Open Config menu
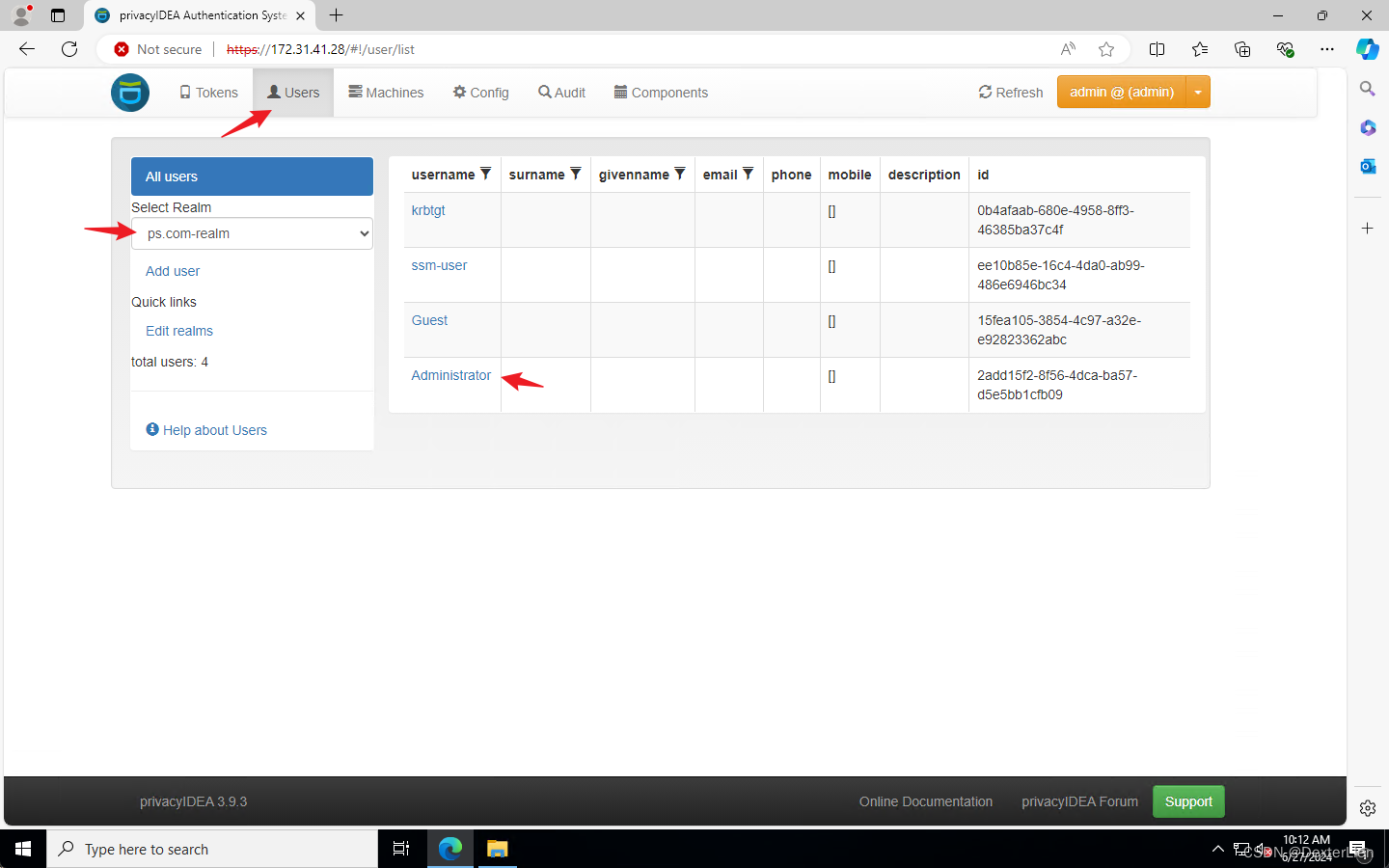 pos(480,93)
